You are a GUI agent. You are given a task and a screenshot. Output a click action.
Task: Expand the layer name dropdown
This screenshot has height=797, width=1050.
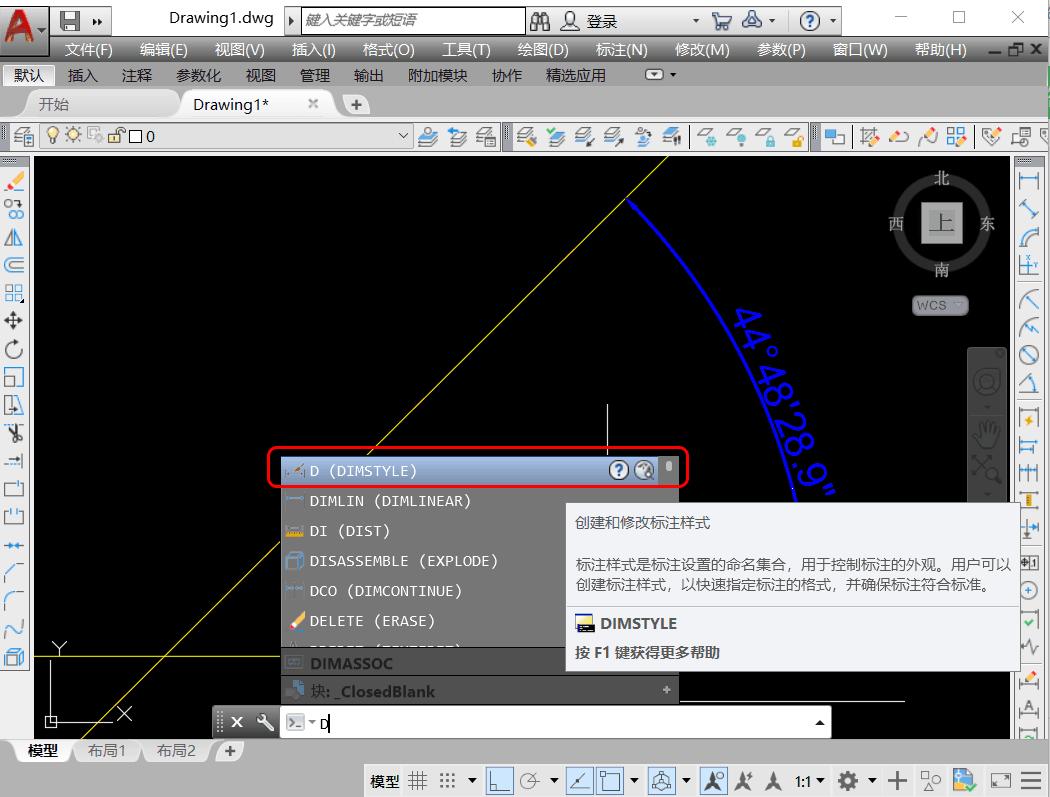[x=404, y=136]
